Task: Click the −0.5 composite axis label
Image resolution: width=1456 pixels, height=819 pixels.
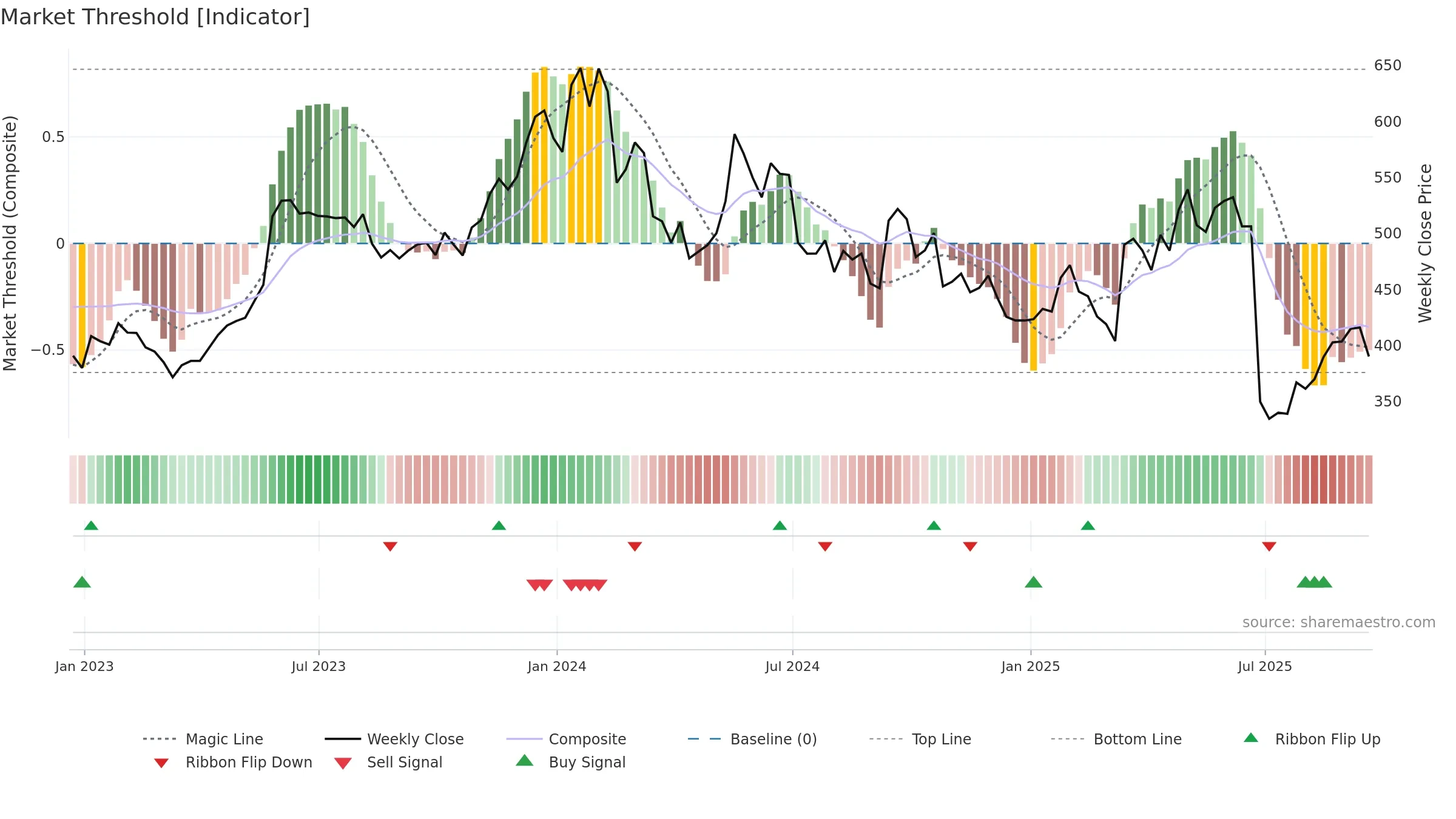Action: coord(48,350)
